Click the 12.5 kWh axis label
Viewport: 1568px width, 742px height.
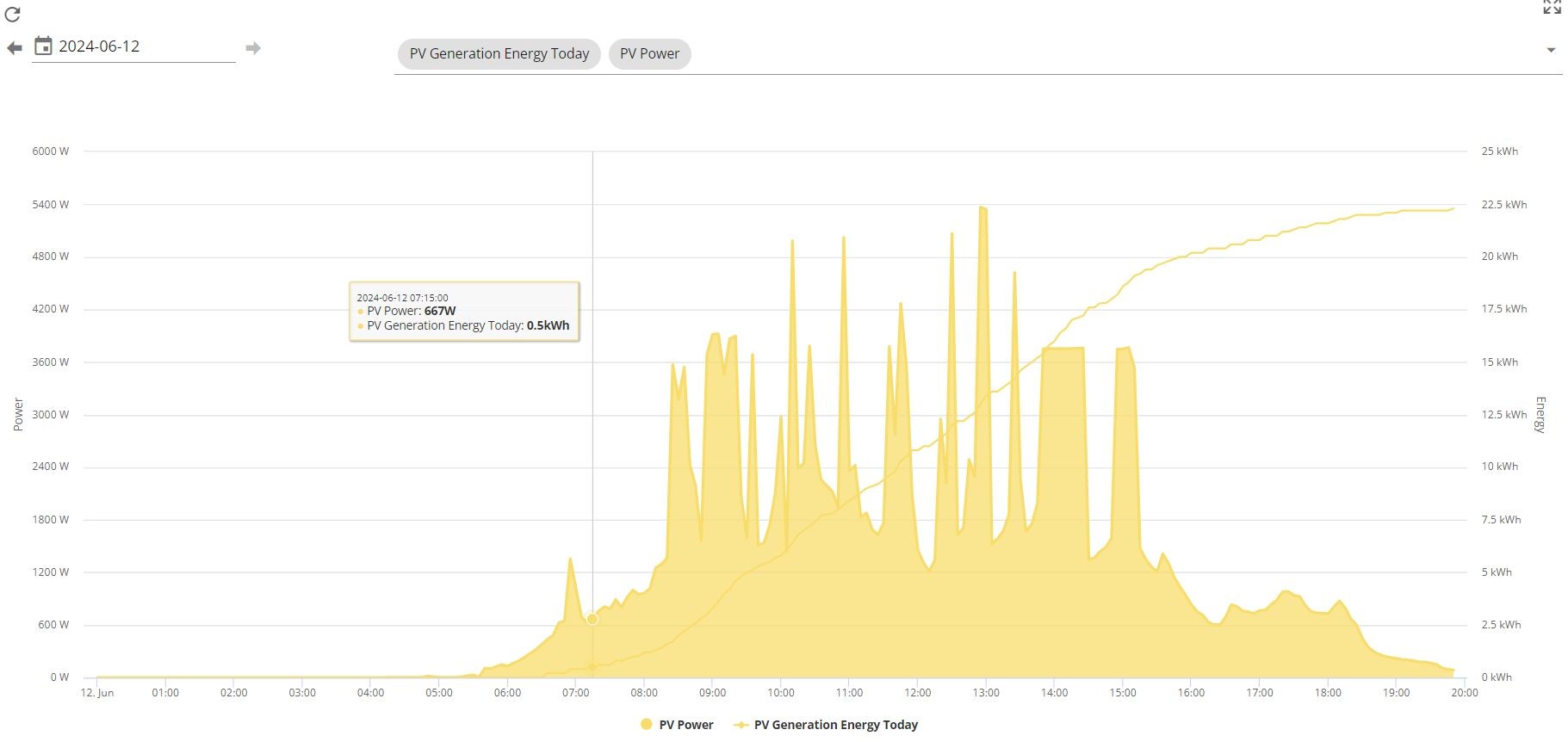click(1504, 415)
